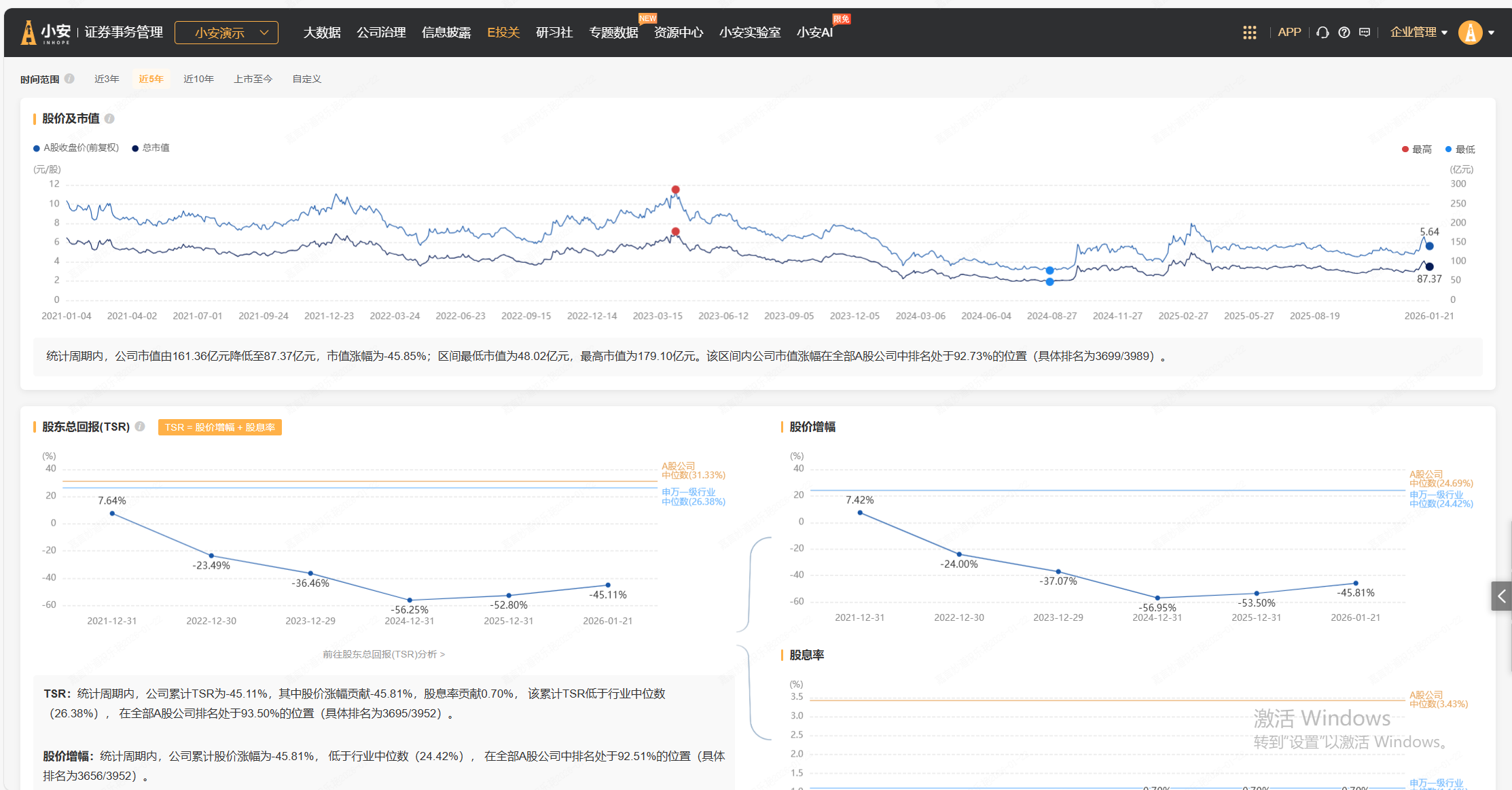Open the message feedback chat icon
The height and width of the screenshot is (790, 1512).
1365,33
